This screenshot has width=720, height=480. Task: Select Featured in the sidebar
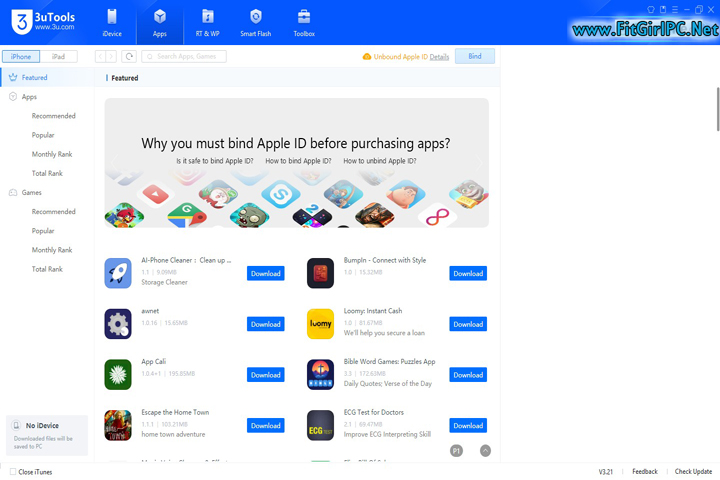[34, 77]
